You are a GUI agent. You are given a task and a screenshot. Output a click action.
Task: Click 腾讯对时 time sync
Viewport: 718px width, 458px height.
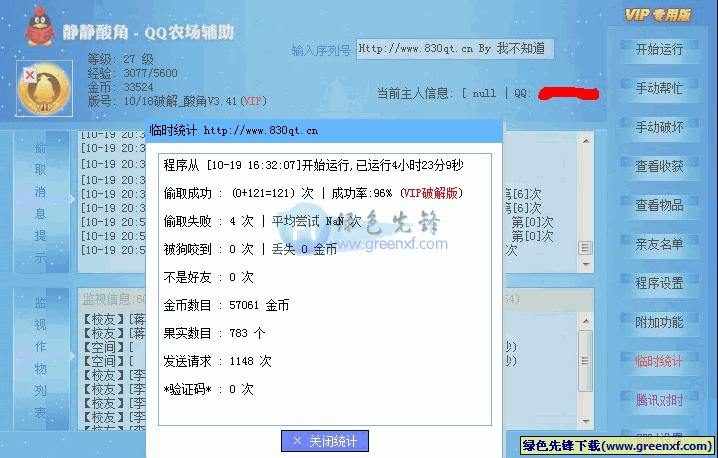tap(659, 400)
